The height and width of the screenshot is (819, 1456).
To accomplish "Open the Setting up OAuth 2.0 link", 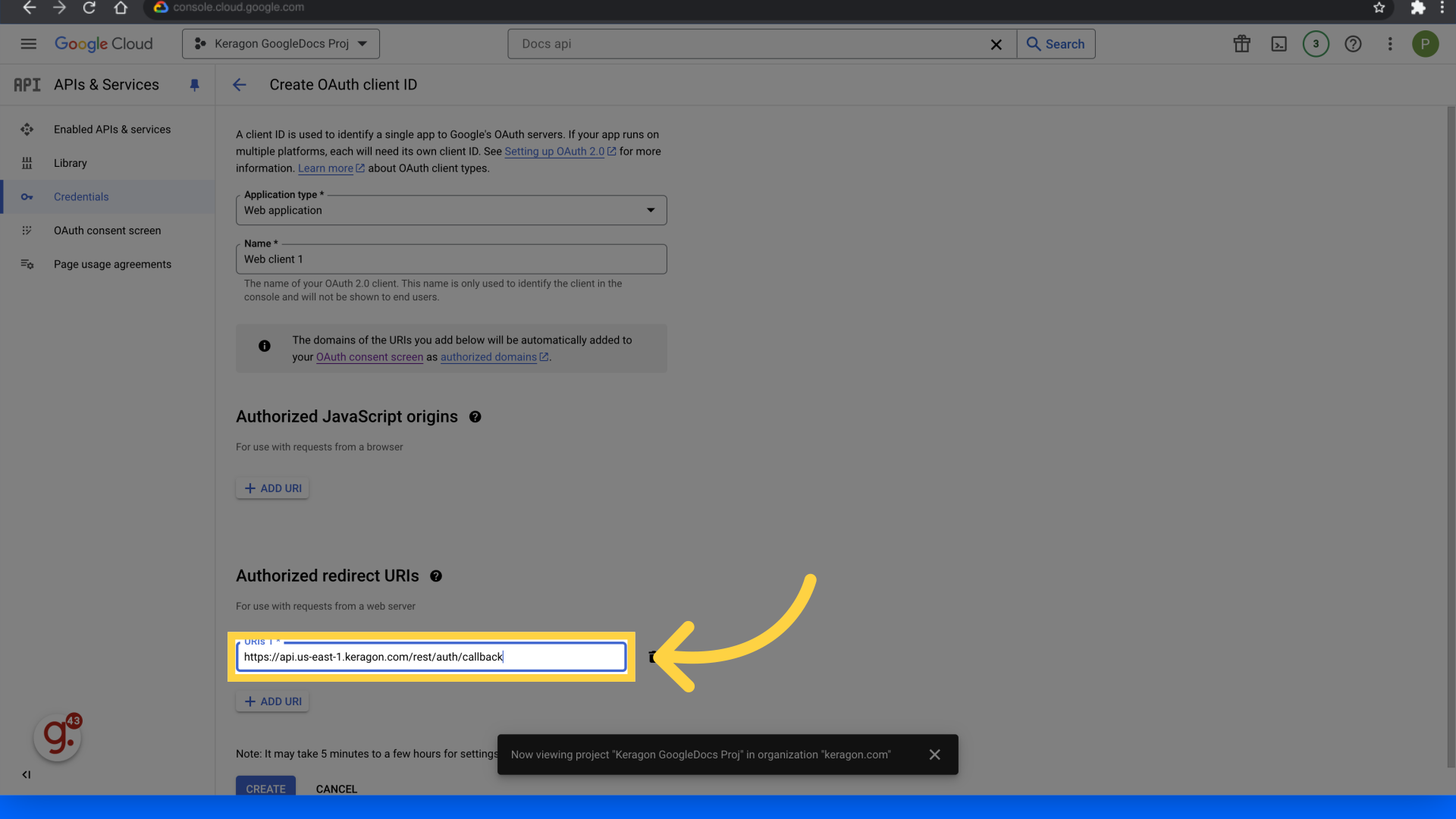I will click(560, 152).
